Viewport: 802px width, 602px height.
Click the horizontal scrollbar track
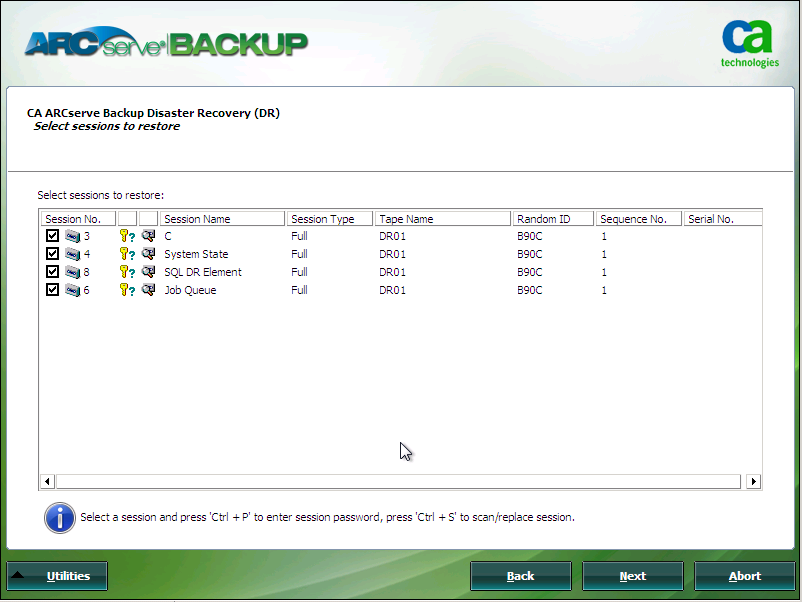(x=399, y=481)
